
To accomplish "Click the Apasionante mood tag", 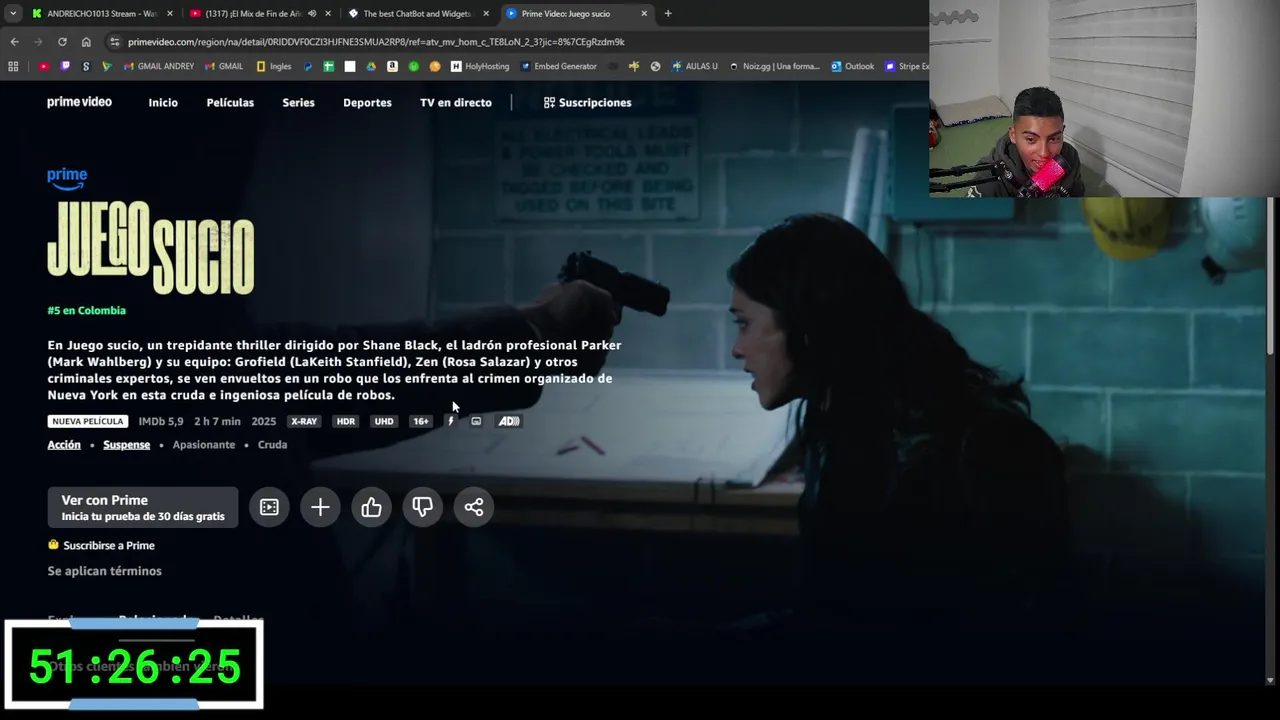I will coord(204,444).
